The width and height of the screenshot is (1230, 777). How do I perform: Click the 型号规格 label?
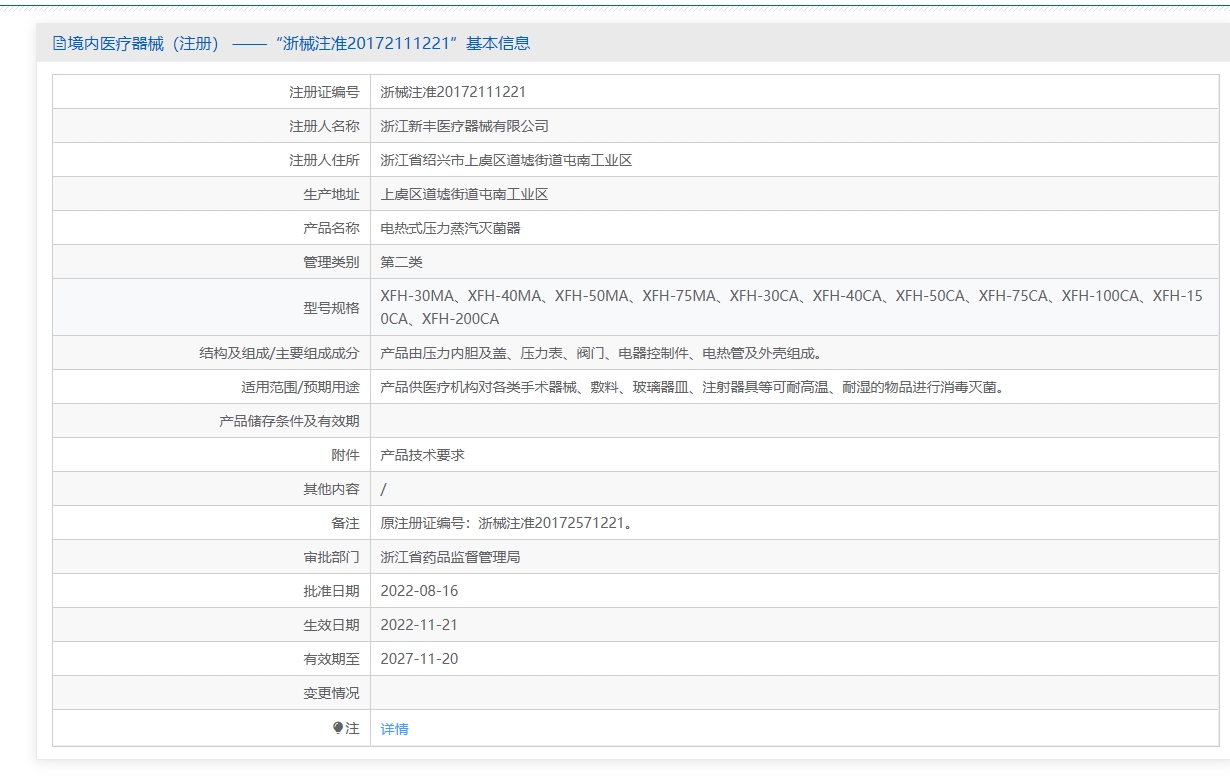click(x=331, y=308)
